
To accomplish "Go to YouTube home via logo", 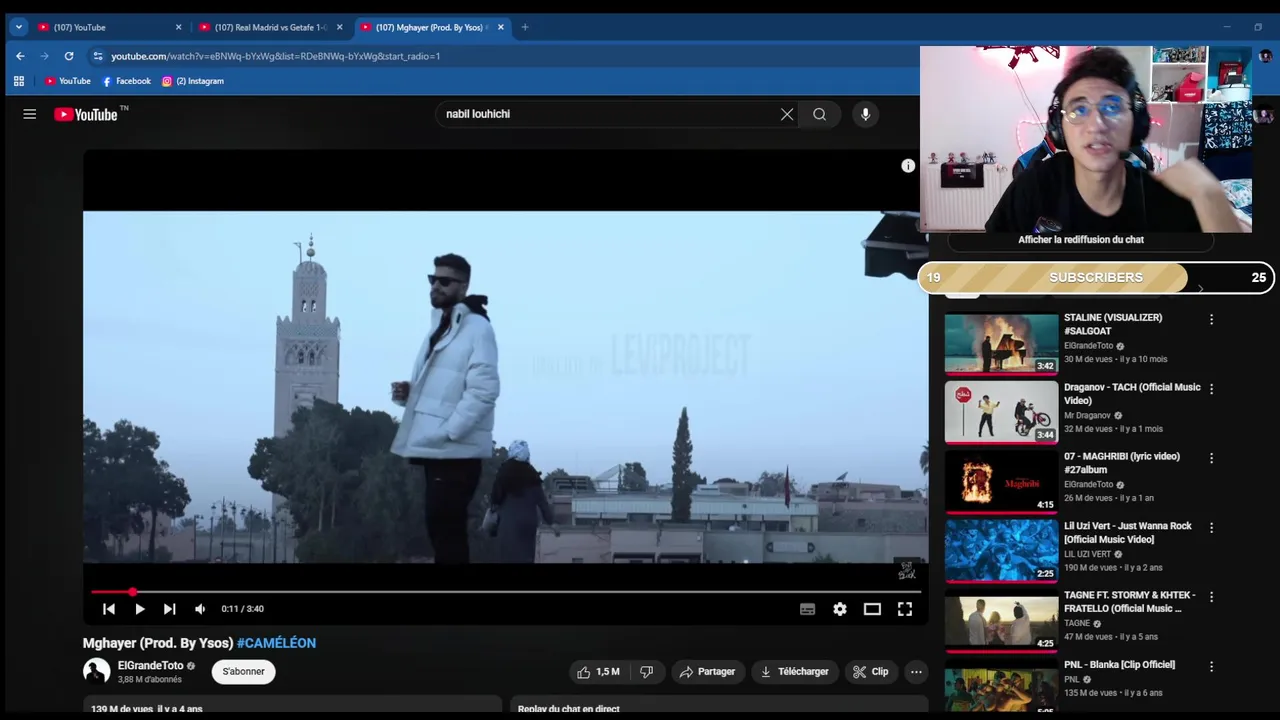I will 86,114.
